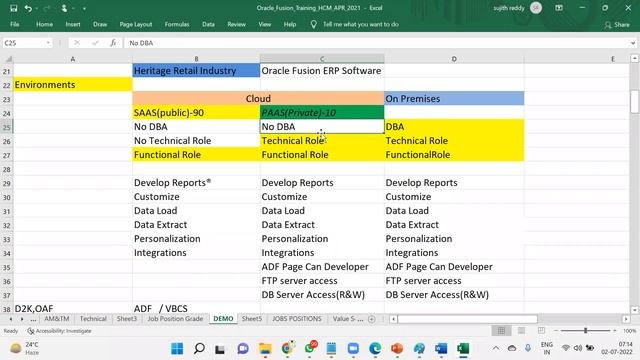
Task: Switch to Page Layout view icon
Action: pyautogui.click(x=521, y=331)
